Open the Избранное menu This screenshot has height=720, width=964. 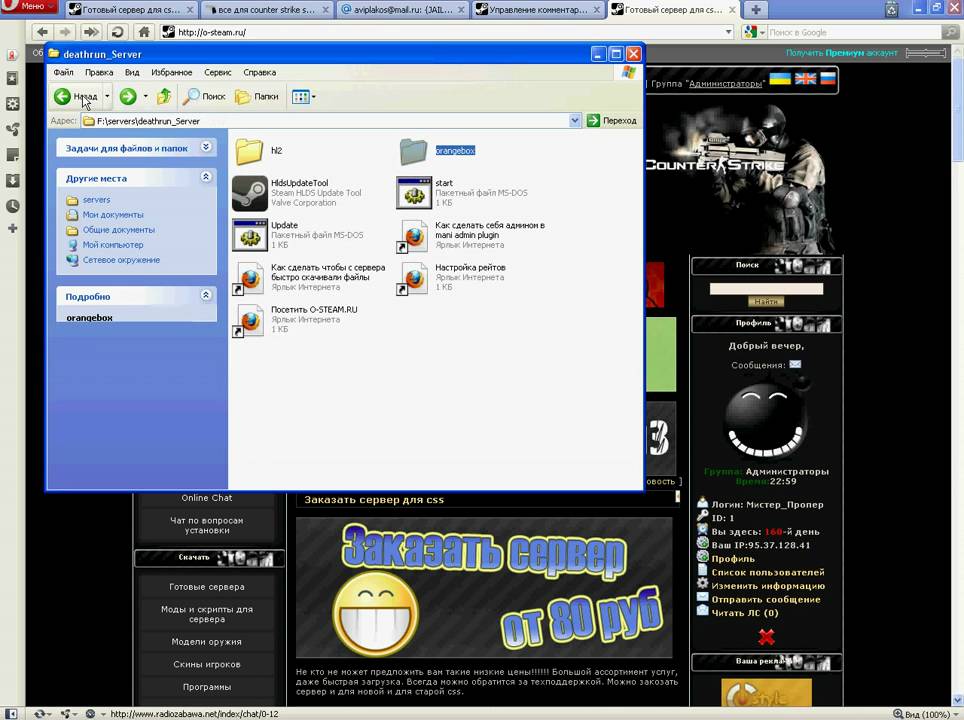(x=172, y=73)
